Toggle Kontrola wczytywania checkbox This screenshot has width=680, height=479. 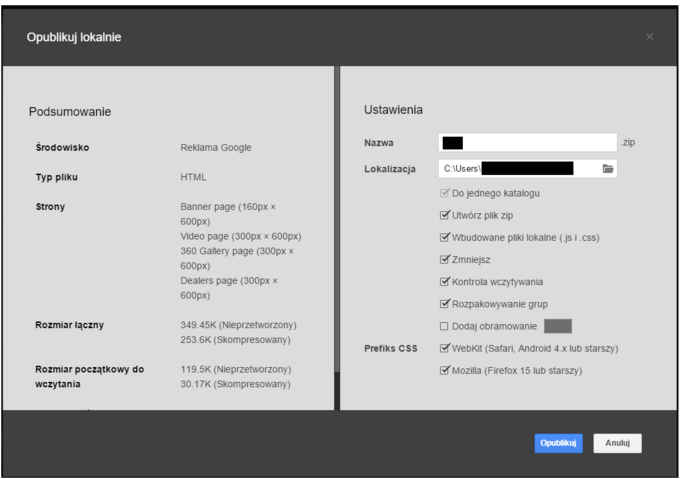point(445,282)
